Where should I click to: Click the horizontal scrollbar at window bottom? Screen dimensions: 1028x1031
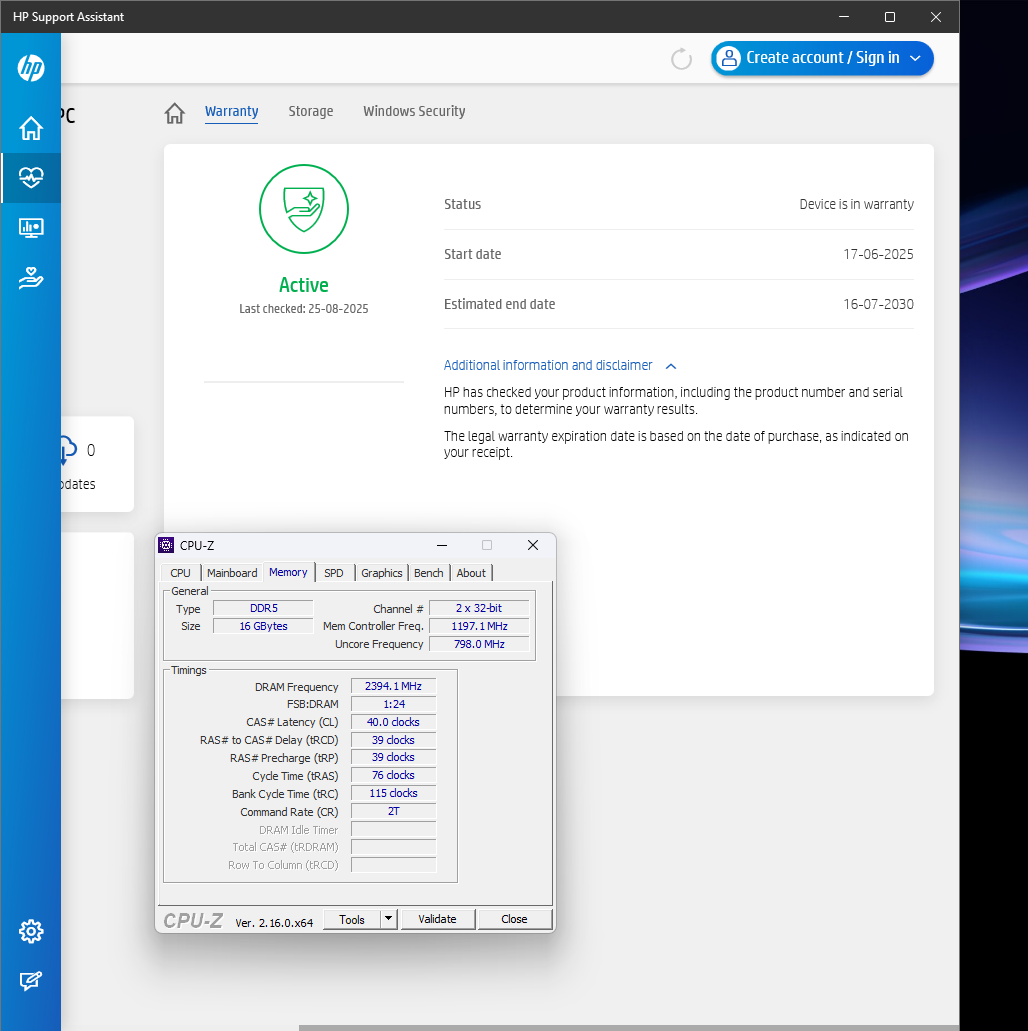pos(629,1028)
